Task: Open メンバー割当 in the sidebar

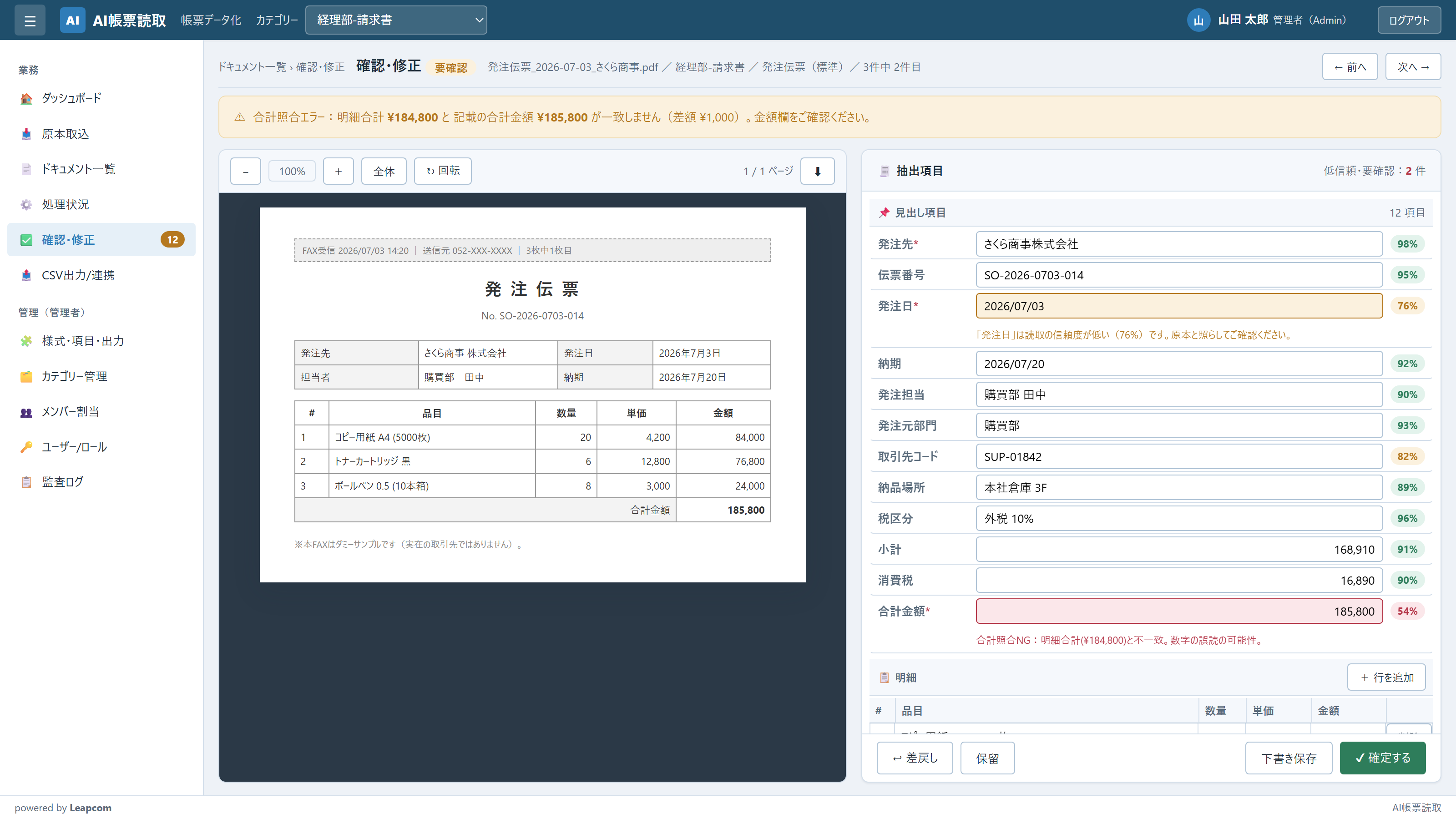Action: coord(101,411)
